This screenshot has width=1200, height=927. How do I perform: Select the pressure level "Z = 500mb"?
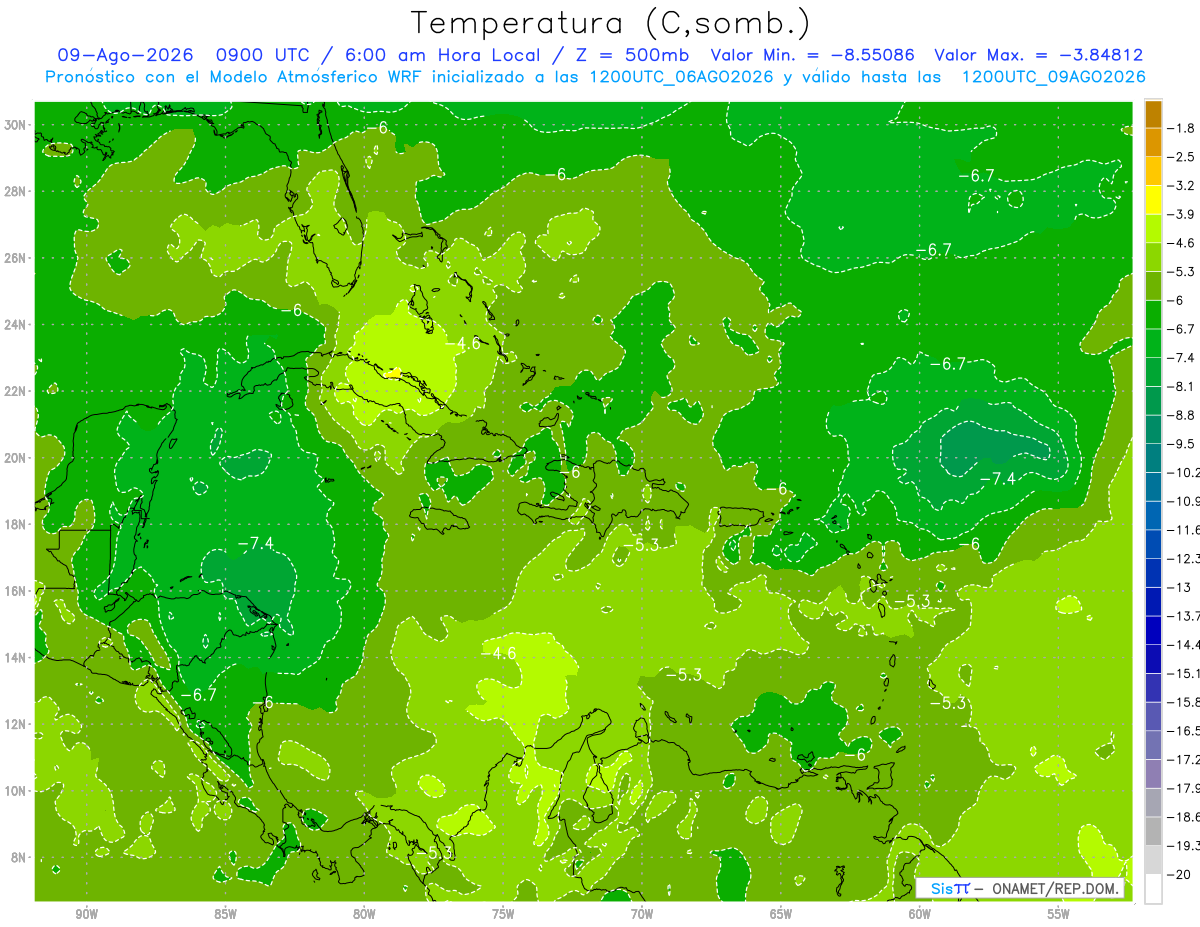click(635, 56)
